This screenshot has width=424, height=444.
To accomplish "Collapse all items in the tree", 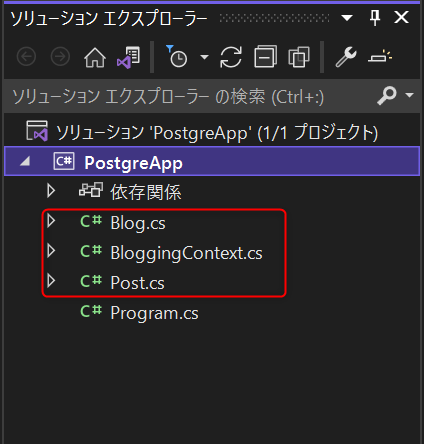I will pyautogui.click(x=265, y=57).
